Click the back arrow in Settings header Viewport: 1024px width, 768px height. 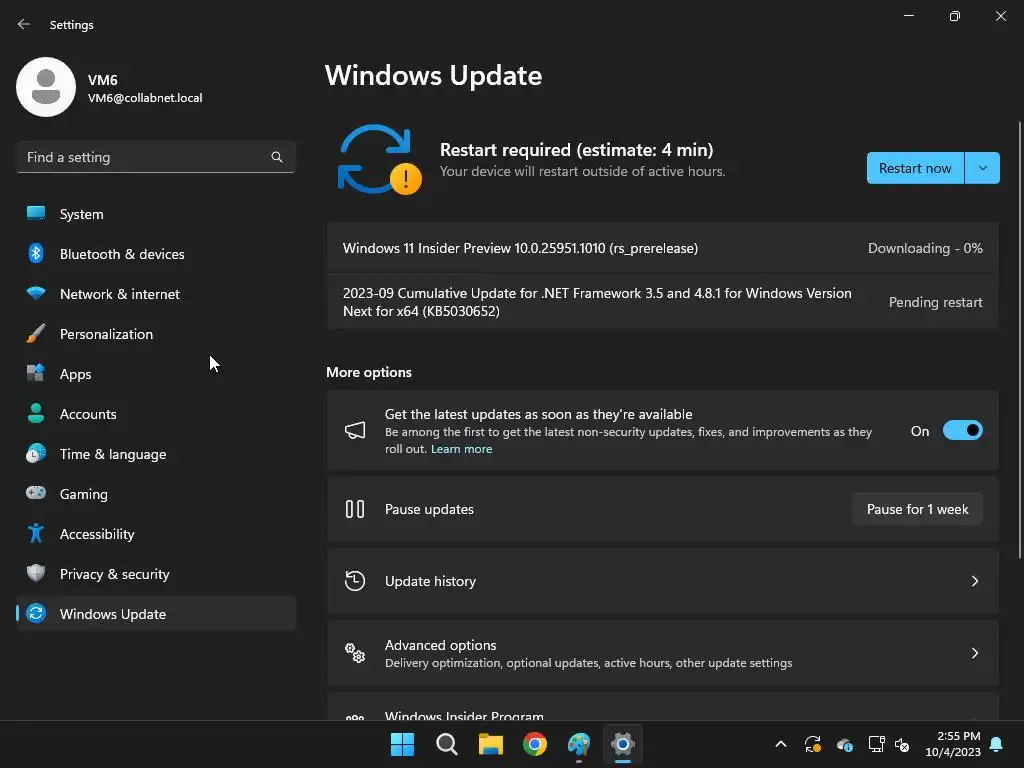[24, 24]
